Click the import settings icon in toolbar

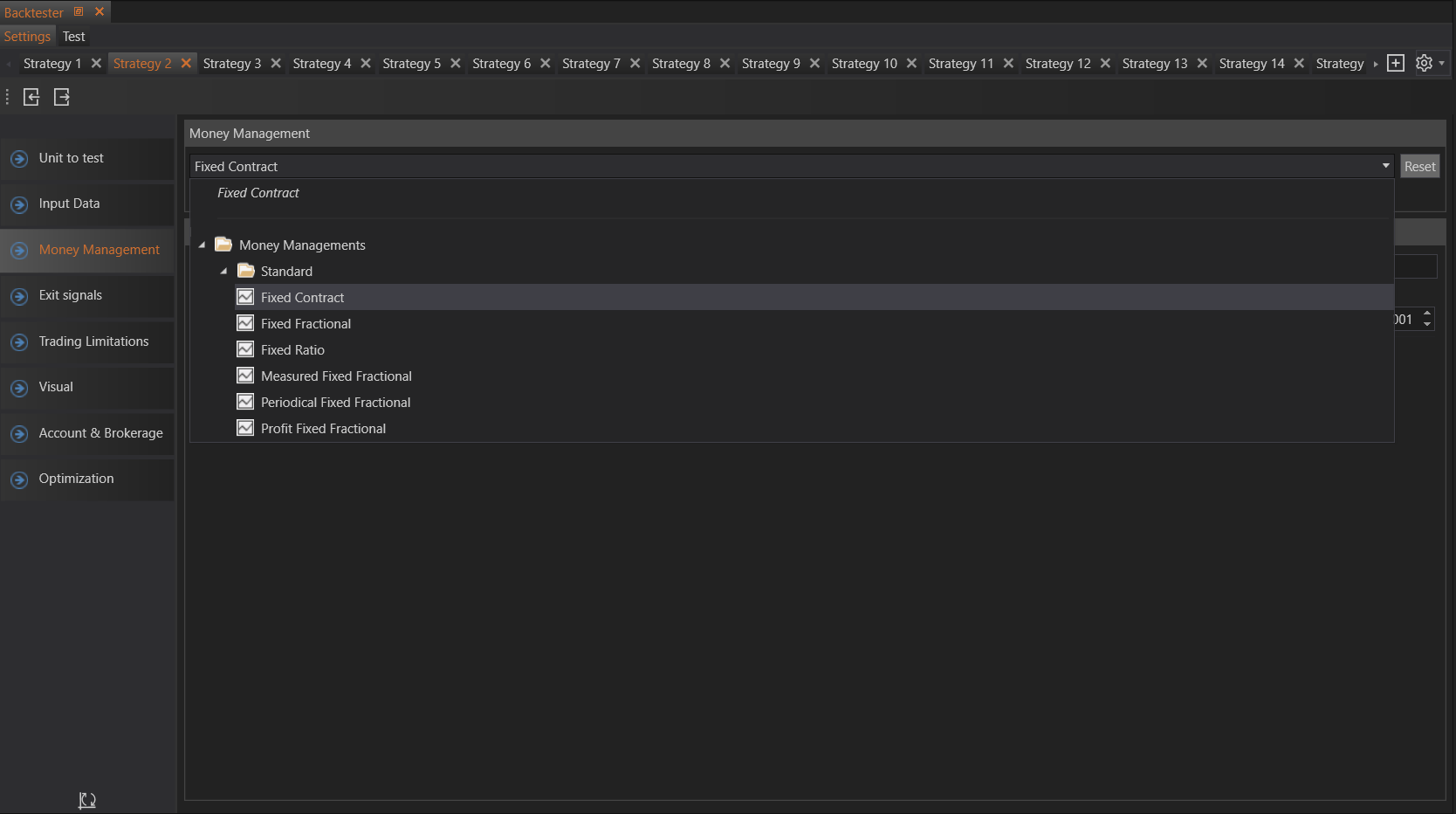[31, 97]
